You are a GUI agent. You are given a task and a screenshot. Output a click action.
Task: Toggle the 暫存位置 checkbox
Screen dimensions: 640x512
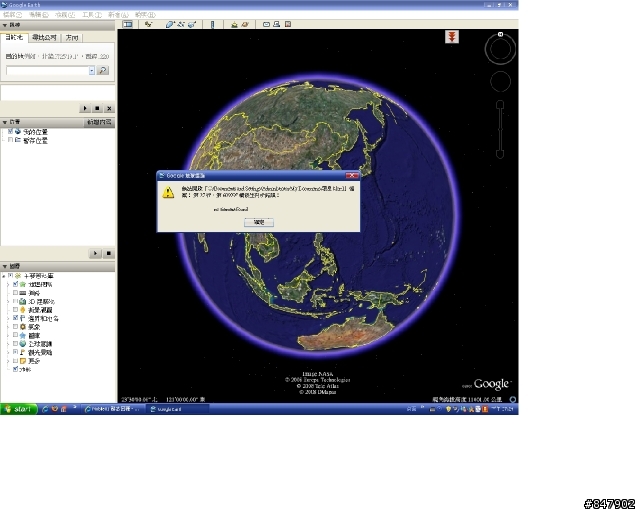11,140
